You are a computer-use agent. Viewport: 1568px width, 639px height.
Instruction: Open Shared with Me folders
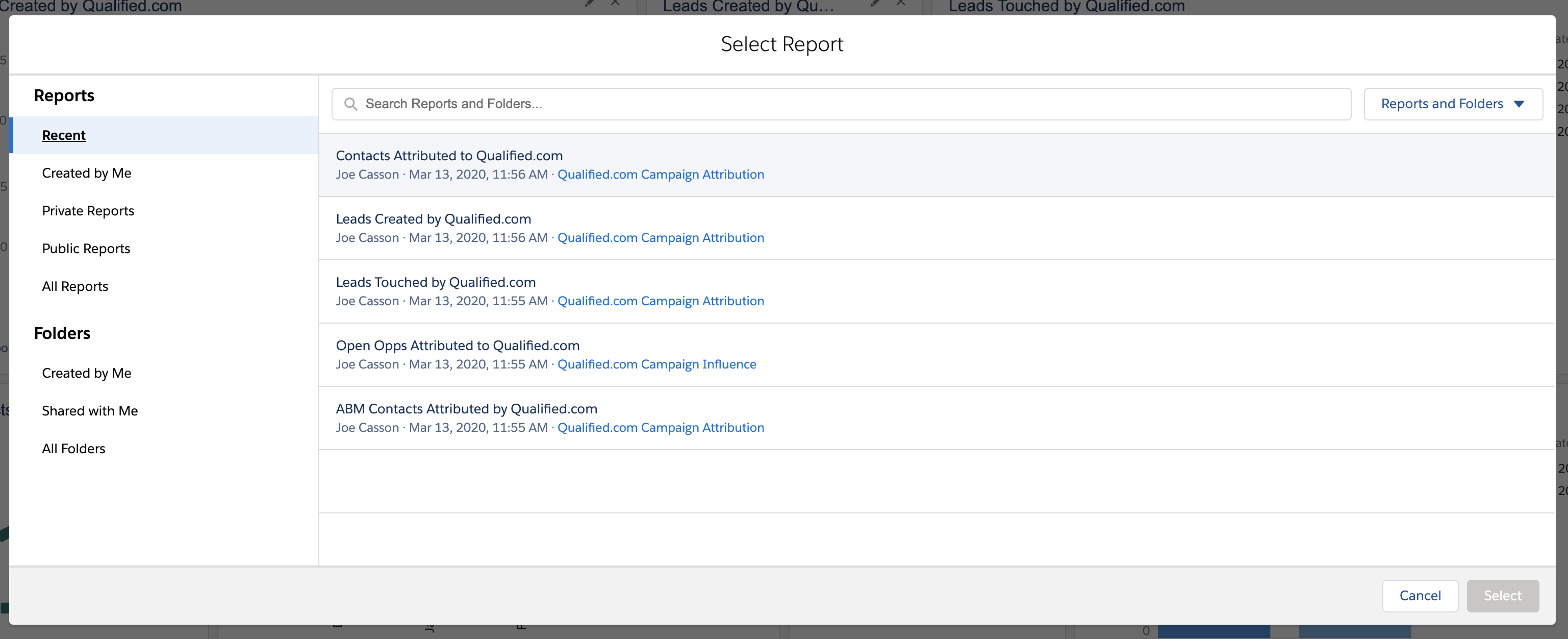pos(89,410)
